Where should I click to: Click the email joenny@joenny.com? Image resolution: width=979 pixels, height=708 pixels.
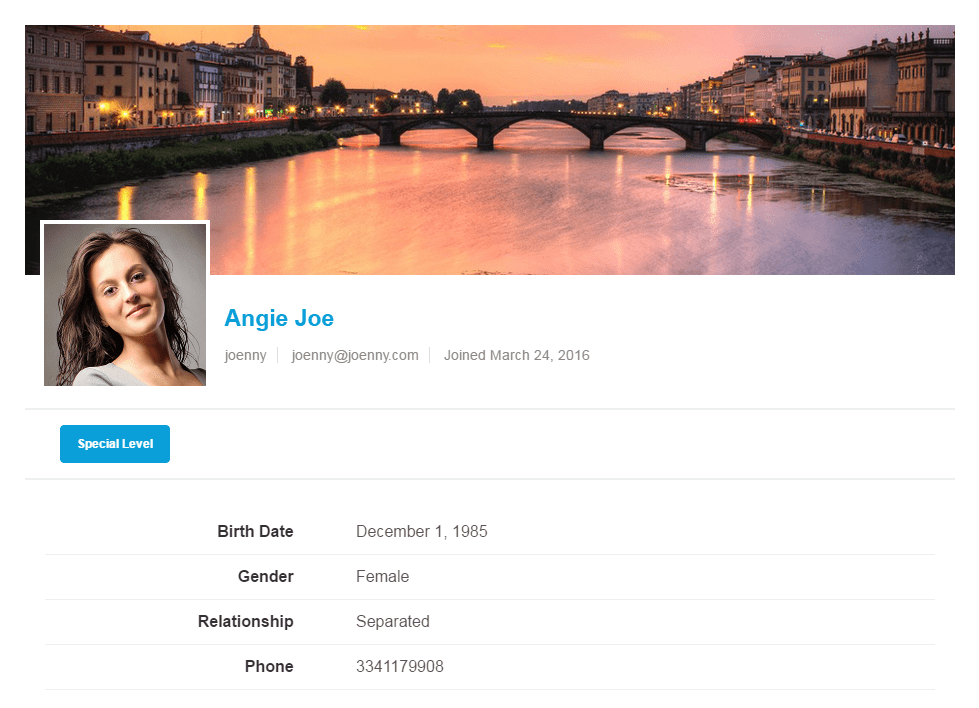355,355
